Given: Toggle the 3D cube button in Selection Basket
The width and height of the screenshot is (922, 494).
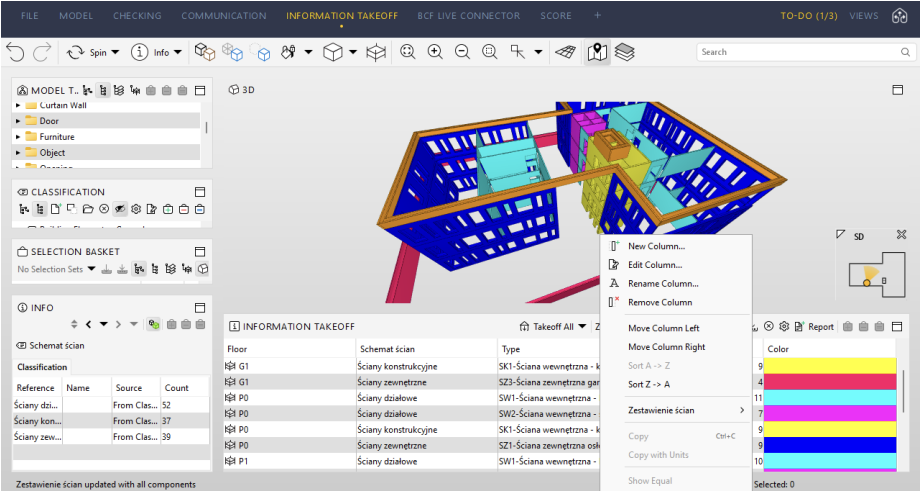Looking at the screenshot, I should [x=203, y=269].
